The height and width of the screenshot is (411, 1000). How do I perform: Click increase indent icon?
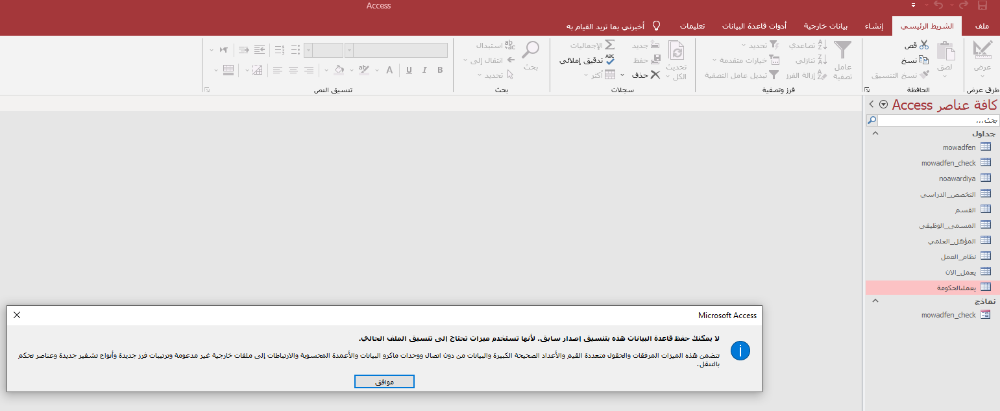tap(244, 50)
